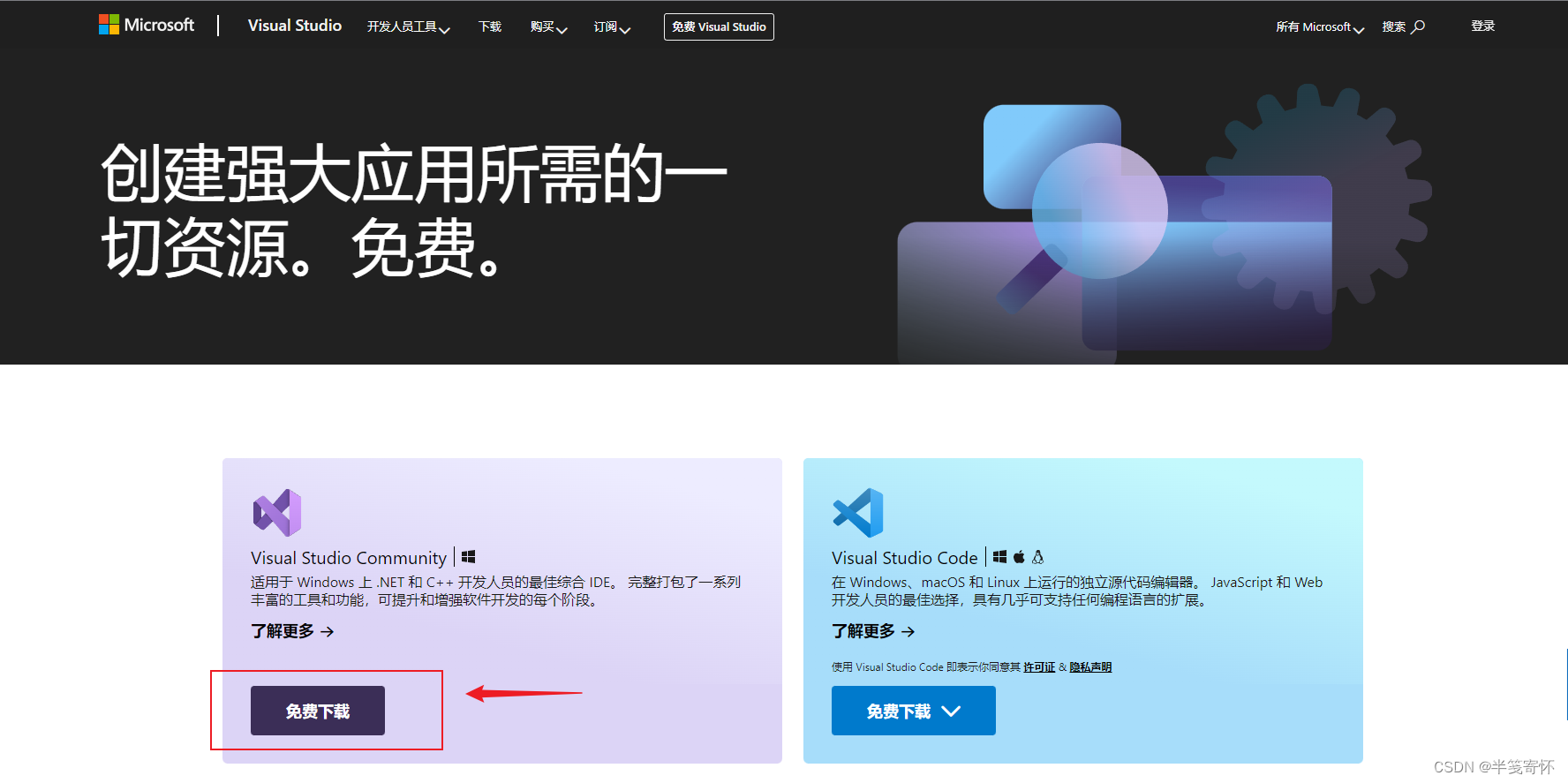Expand 免费下载 dropdown for Visual Studio Code

914,711
